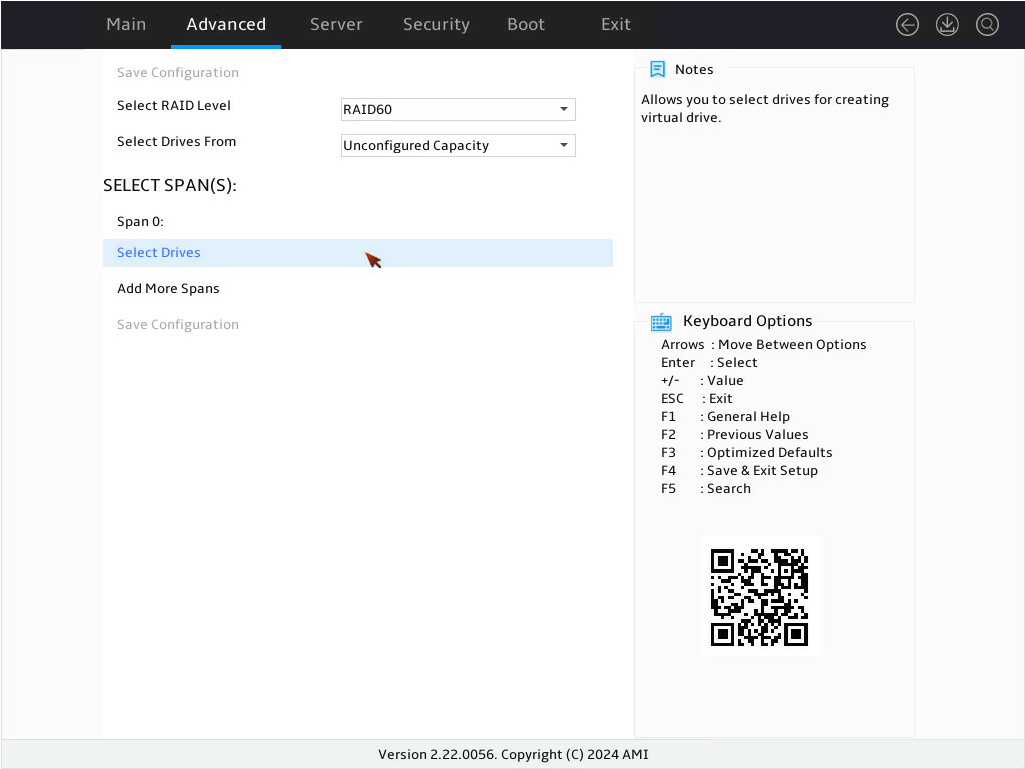
Task: Click the F1 : General Help line
Action: [726, 417]
